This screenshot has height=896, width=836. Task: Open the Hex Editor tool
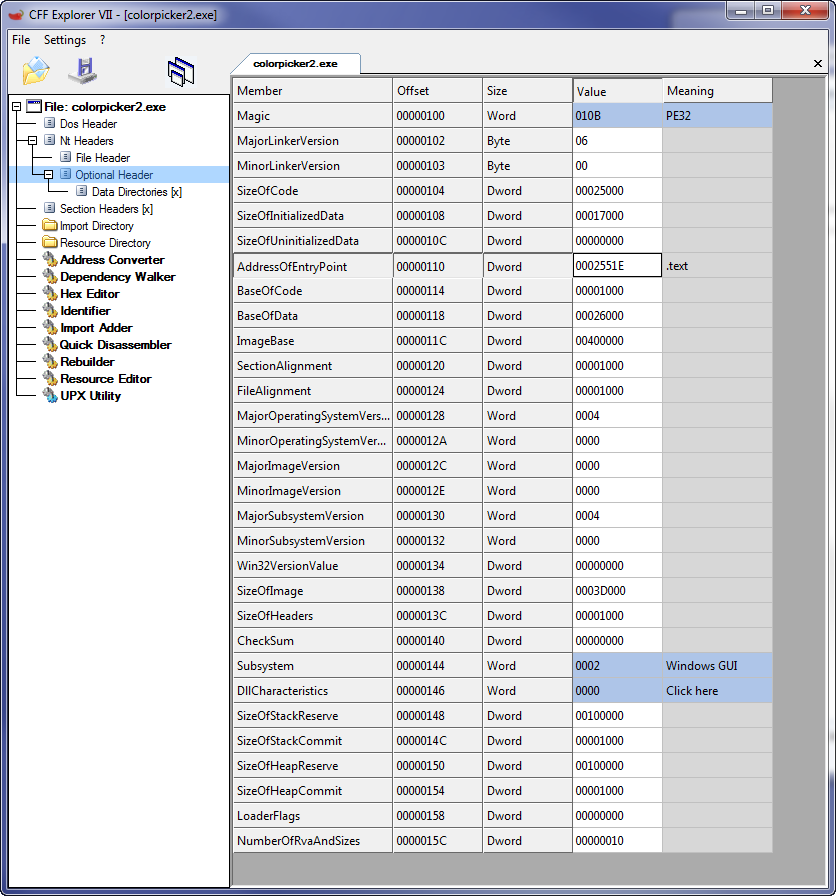pos(90,294)
